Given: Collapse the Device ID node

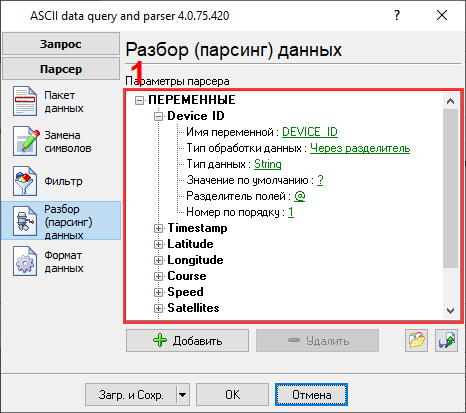Looking at the screenshot, I should coord(158,116).
